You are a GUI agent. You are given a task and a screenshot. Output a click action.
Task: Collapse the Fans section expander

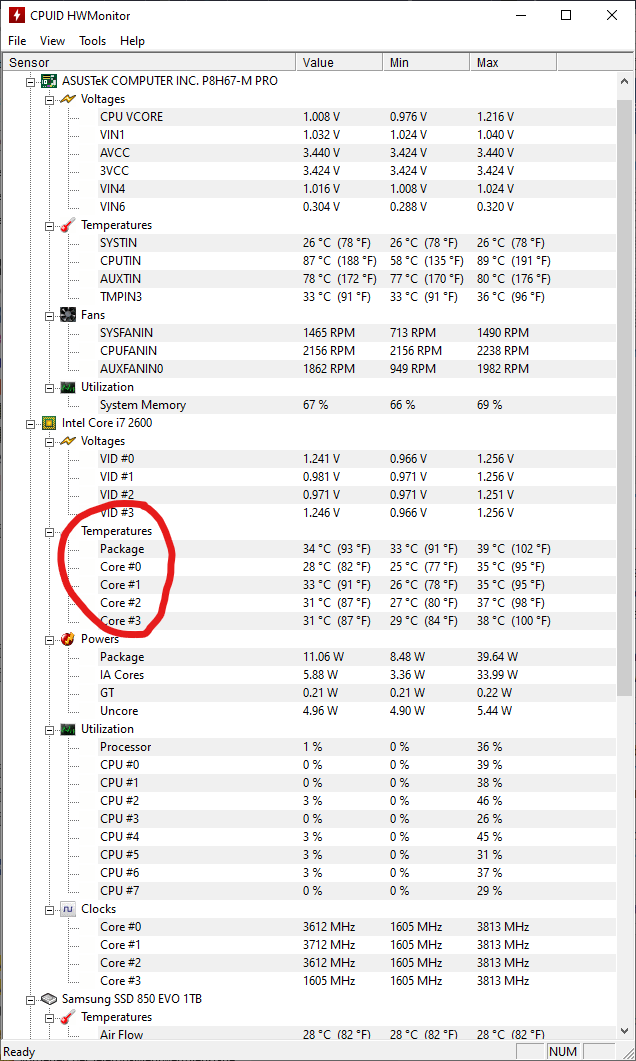pyautogui.click(x=49, y=315)
